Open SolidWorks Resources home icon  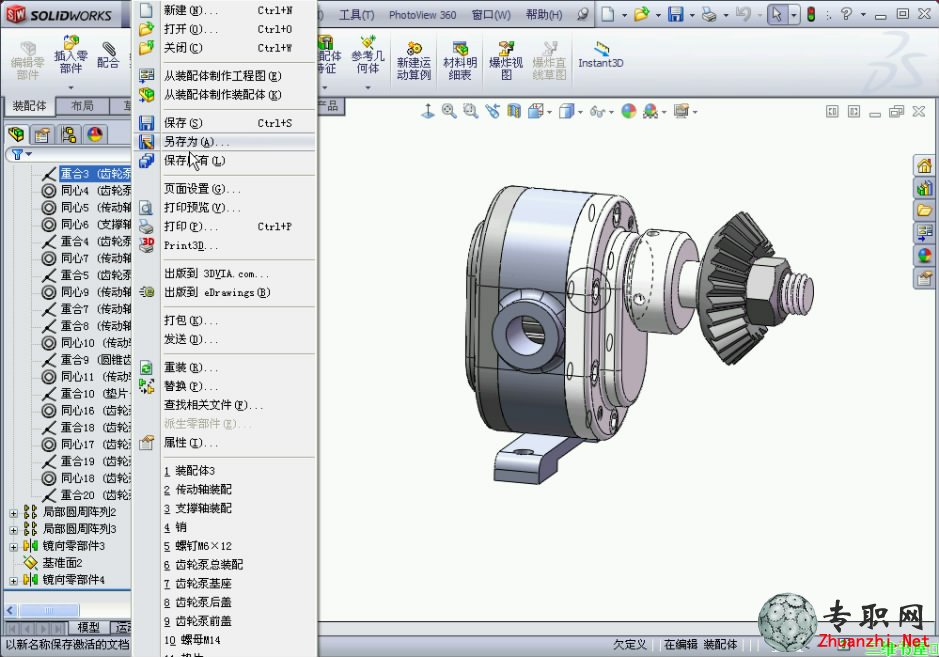pos(924,165)
